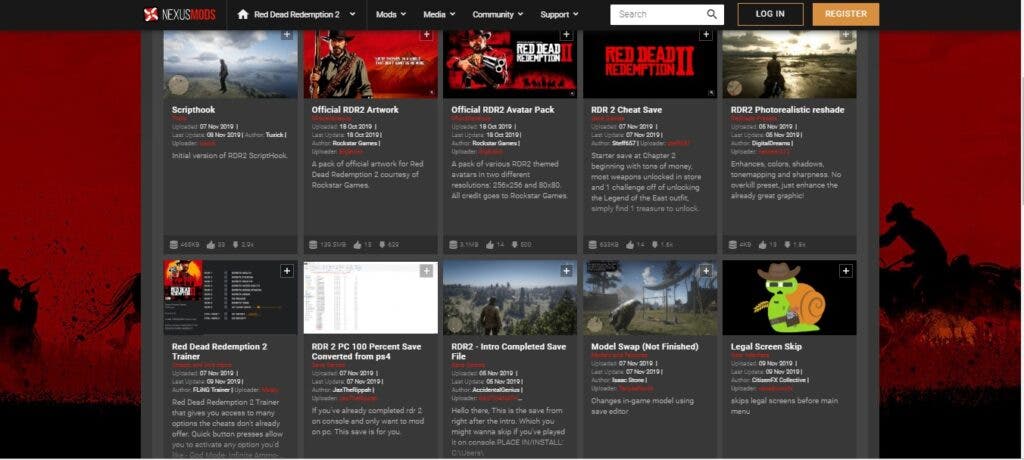This screenshot has width=1024, height=460.
Task: Click the download count icon on Scripthook card
Action: [234, 244]
